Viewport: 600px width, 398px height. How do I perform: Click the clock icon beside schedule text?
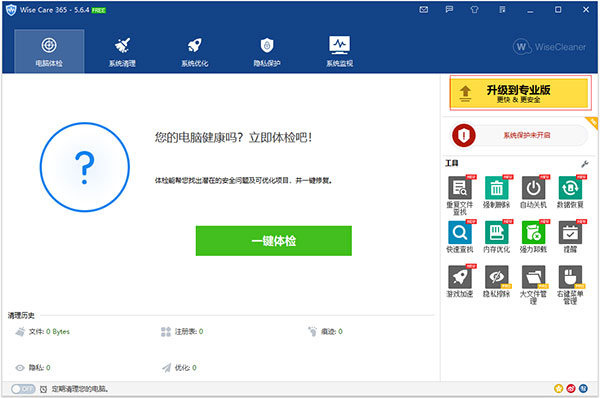tap(44, 389)
